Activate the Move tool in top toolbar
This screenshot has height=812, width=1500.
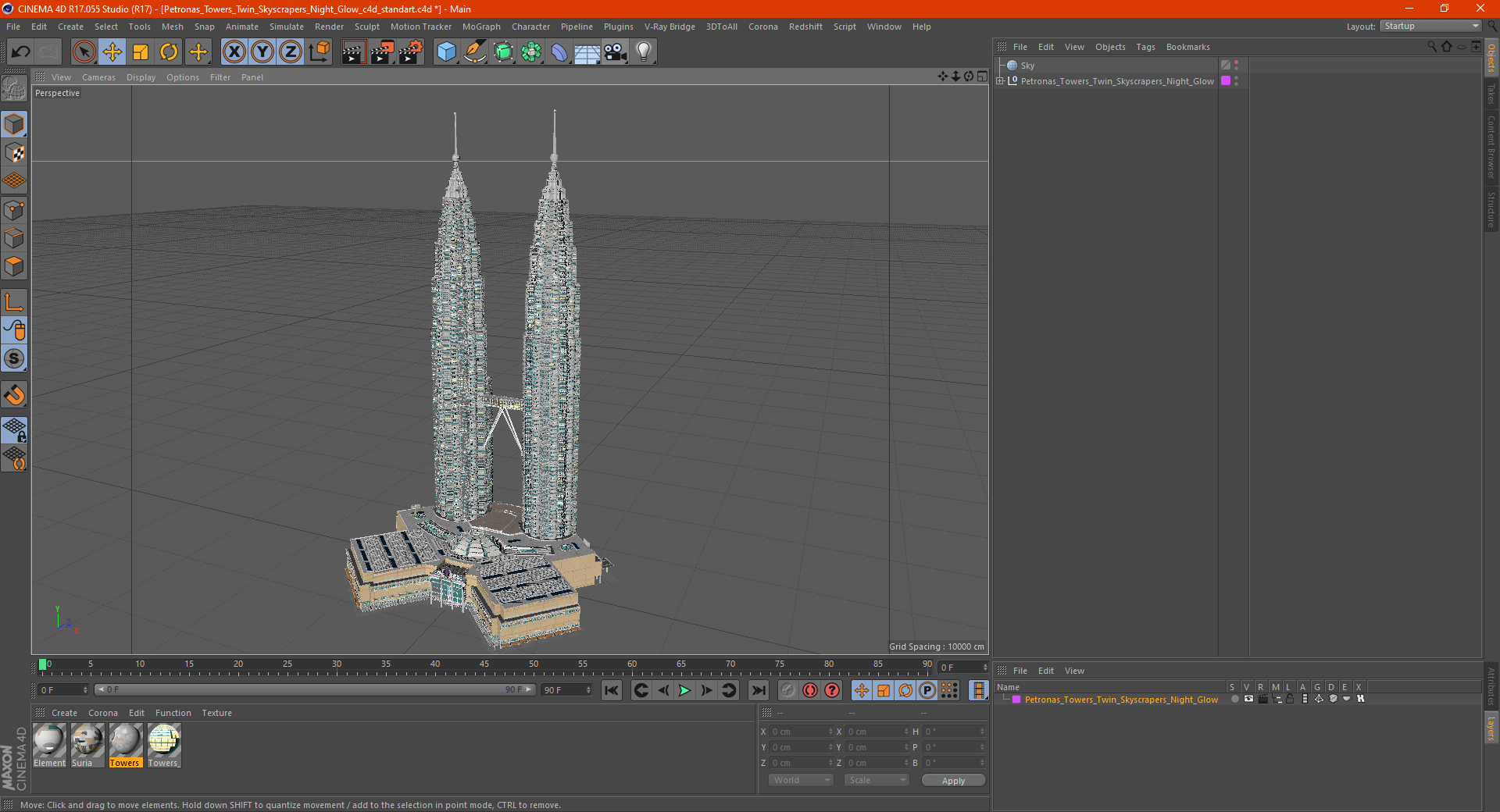click(112, 52)
